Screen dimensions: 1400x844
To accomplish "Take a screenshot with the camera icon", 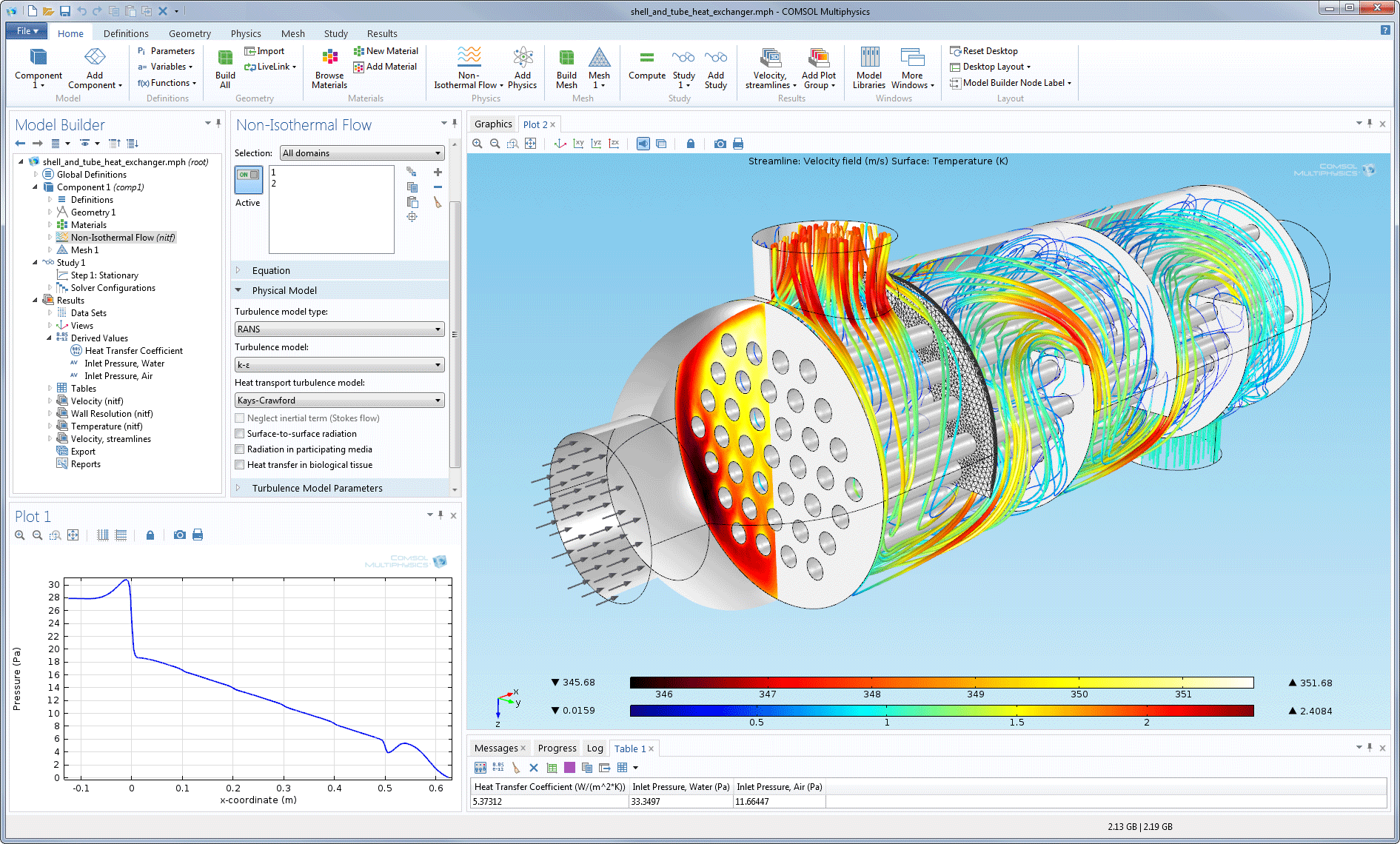I will pos(719,143).
